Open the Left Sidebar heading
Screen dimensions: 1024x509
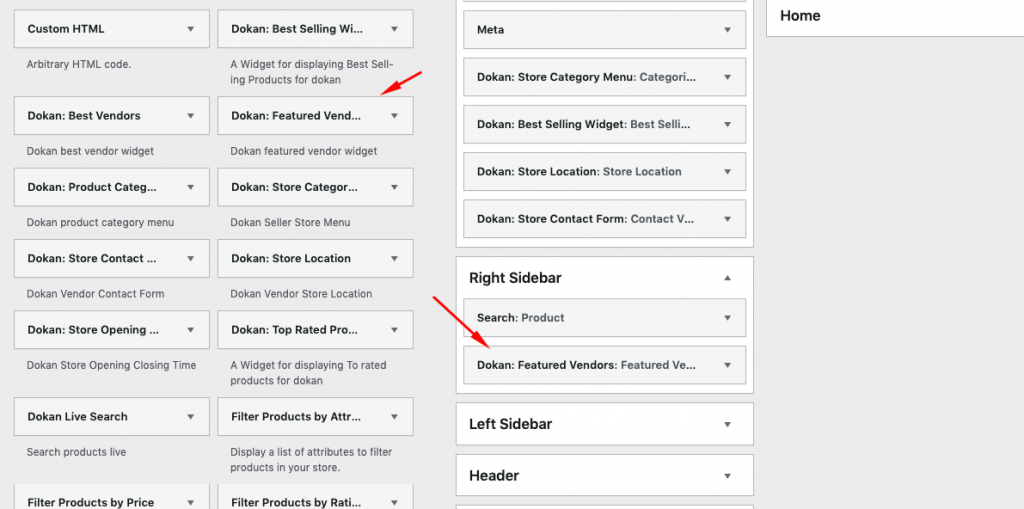(x=511, y=424)
